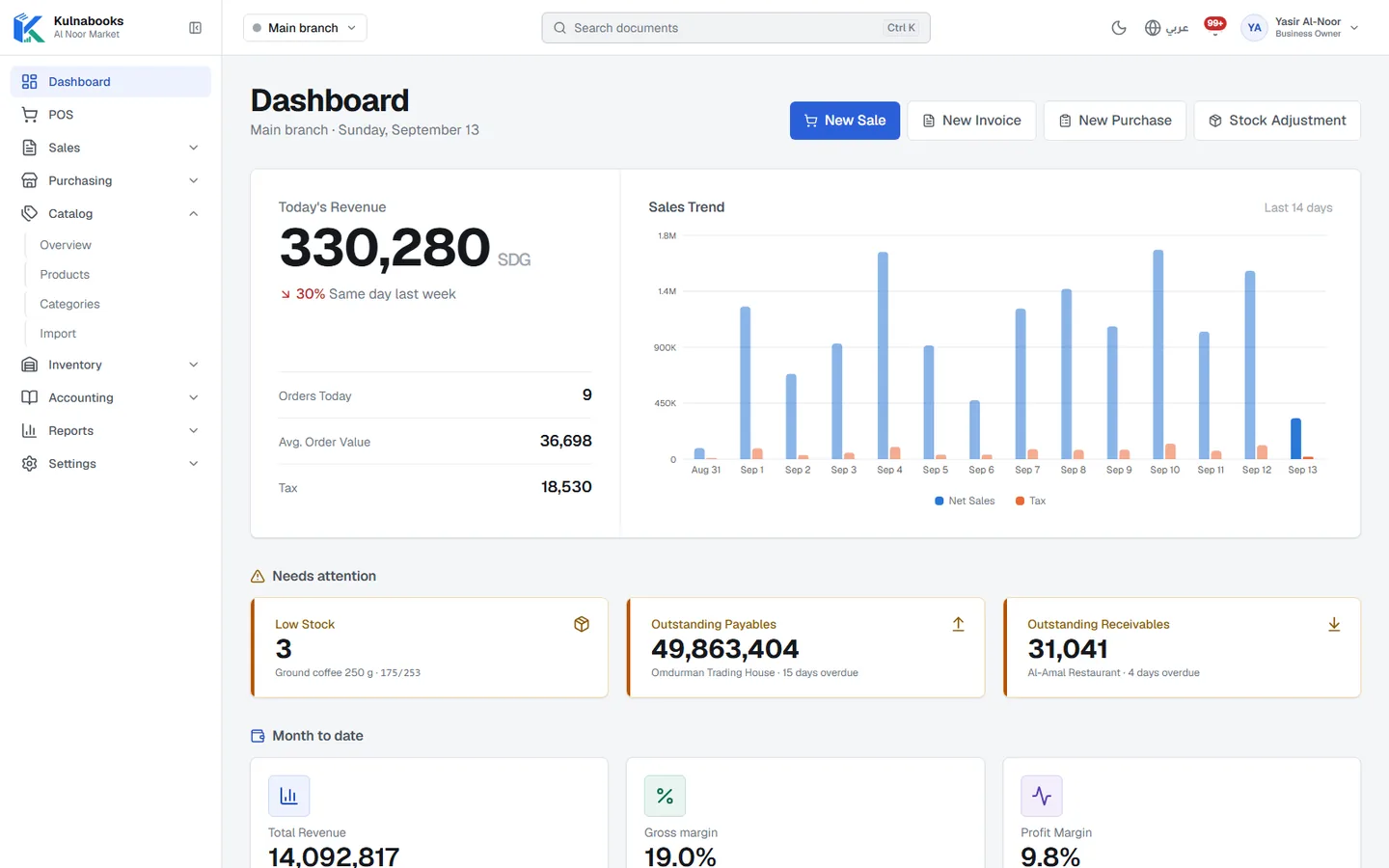Viewport: 1389px width, 868px height.
Task: Click the Needs attention warning icon
Action: (258, 577)
